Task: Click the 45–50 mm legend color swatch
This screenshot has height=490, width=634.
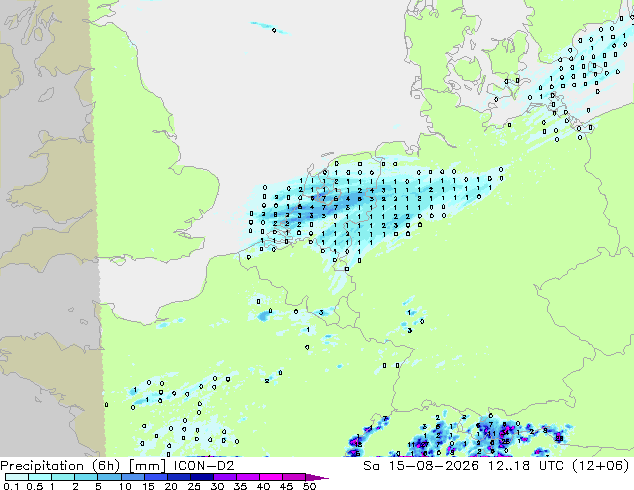Action: point(293,477)
